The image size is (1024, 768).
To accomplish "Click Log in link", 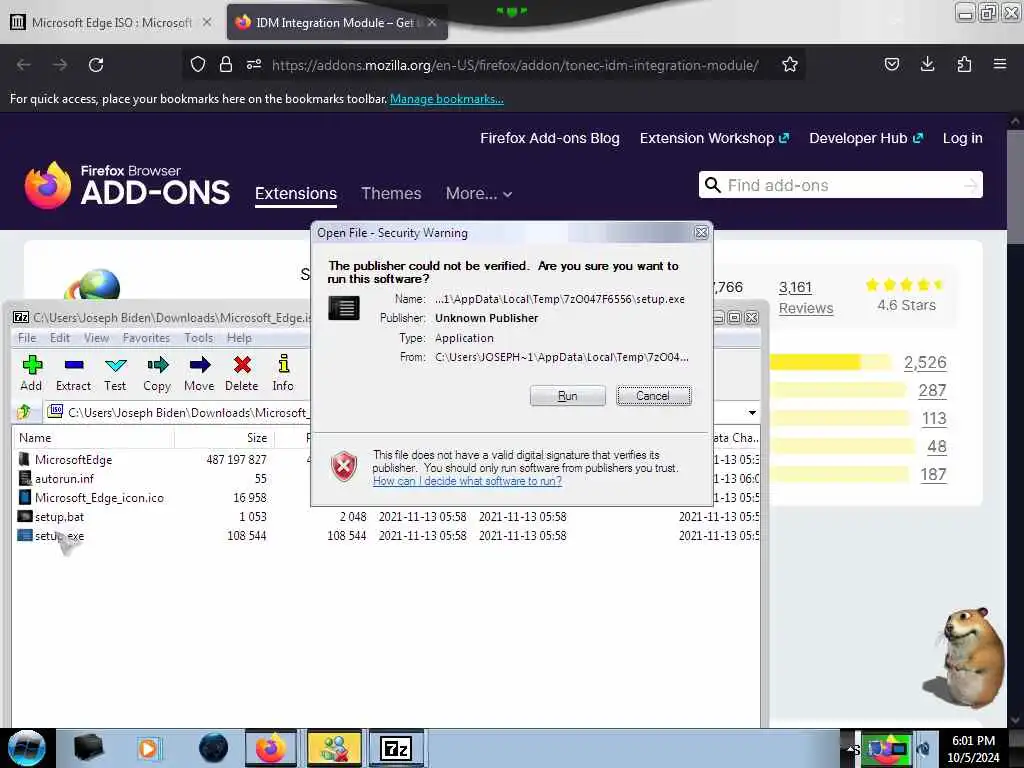I will 963,138.
